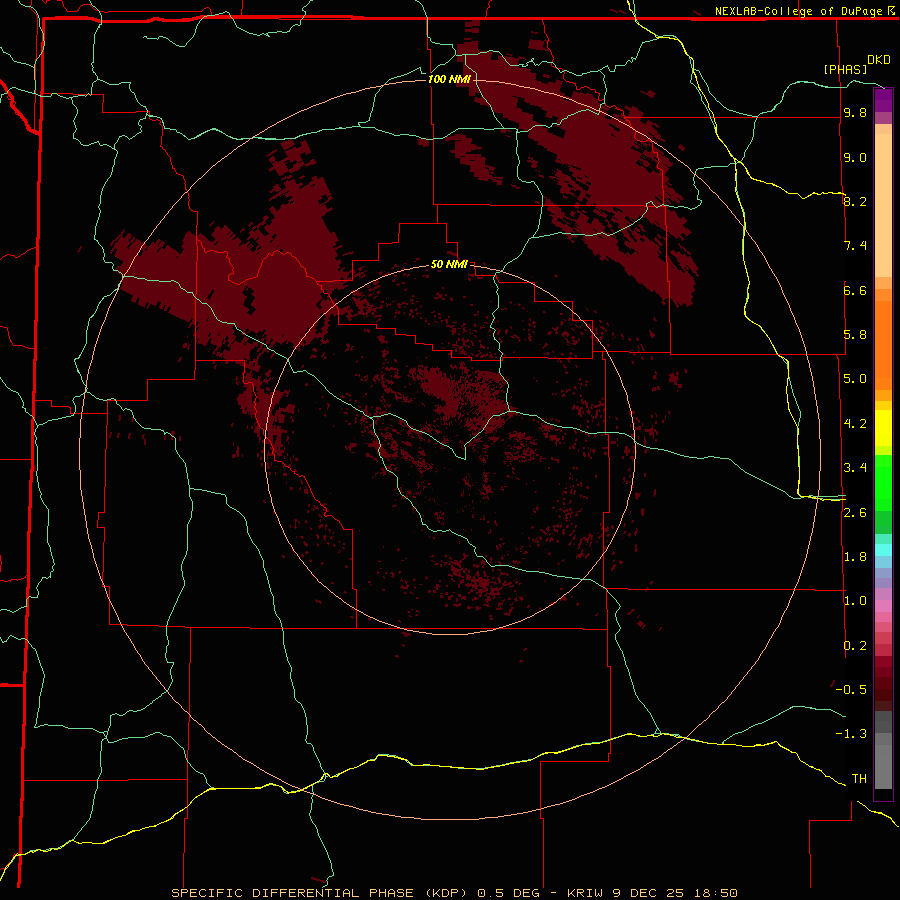
Task: Select the 3.4 value on the color scale
Action: 855,468
